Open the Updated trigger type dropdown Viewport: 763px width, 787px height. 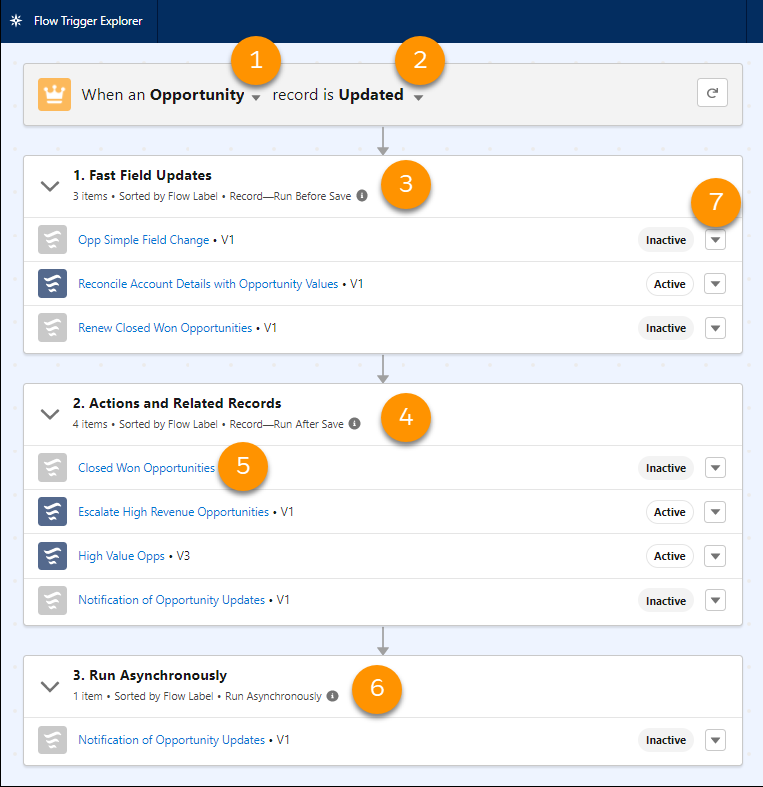point(418,98)
